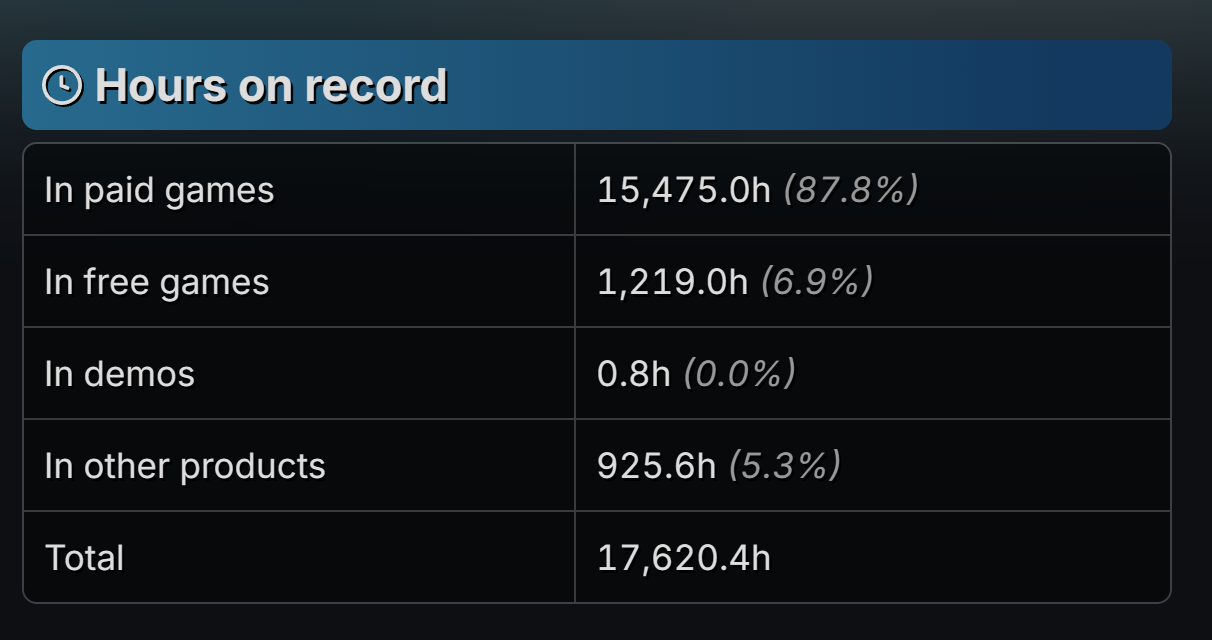This screenshot has width=1212, height=640.
Task: Select the "In demos" row label
Action: point(120,374)
